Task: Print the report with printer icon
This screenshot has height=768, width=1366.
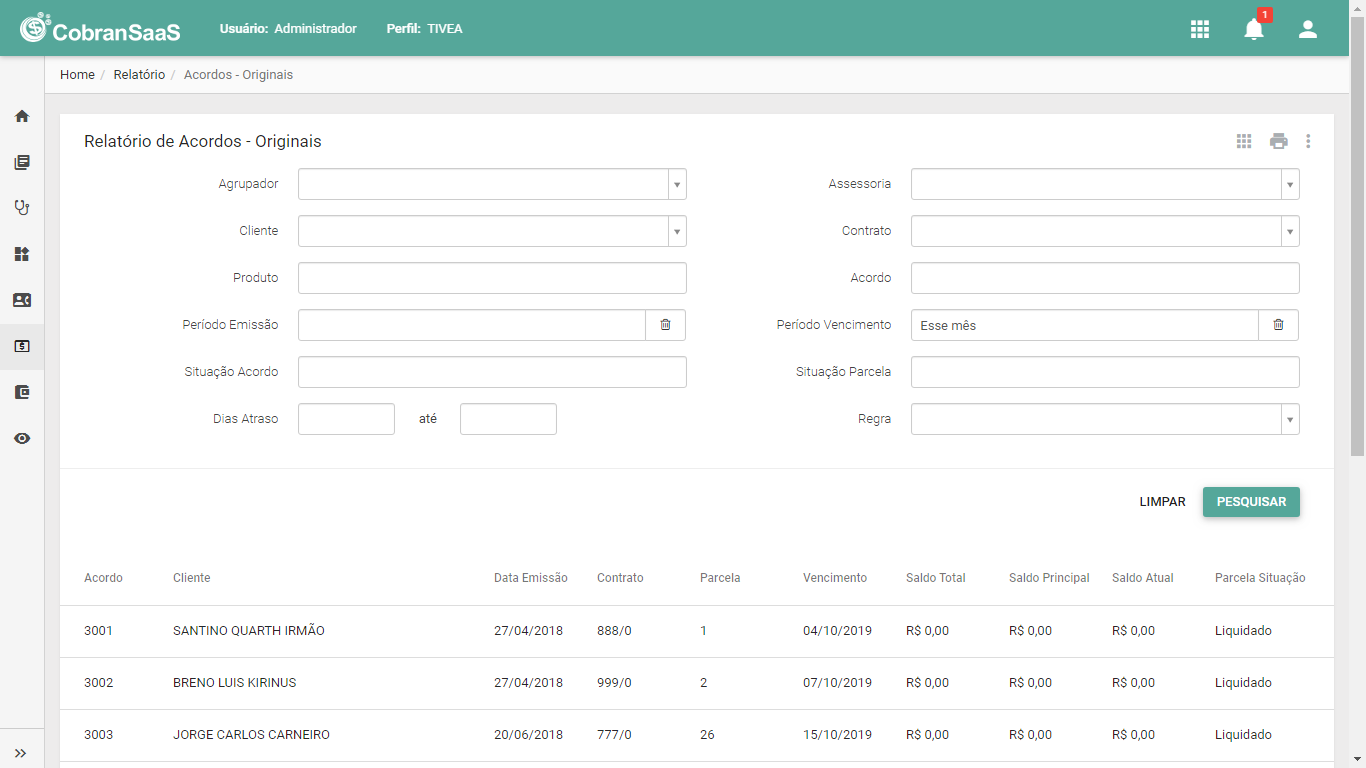Action: click(1279, 141)
